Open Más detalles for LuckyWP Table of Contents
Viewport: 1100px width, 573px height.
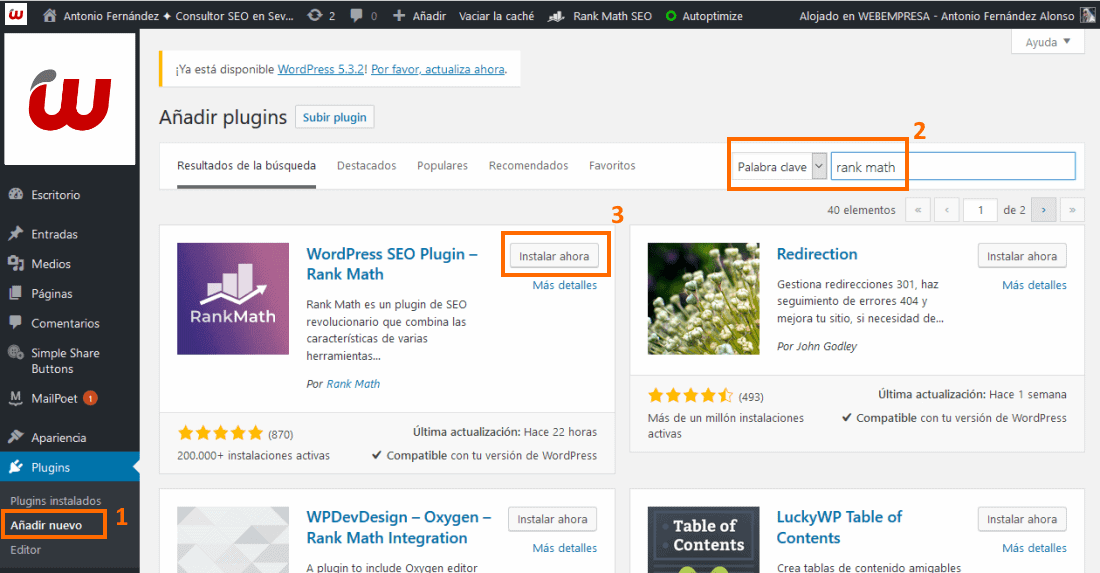coord(1034,548)
